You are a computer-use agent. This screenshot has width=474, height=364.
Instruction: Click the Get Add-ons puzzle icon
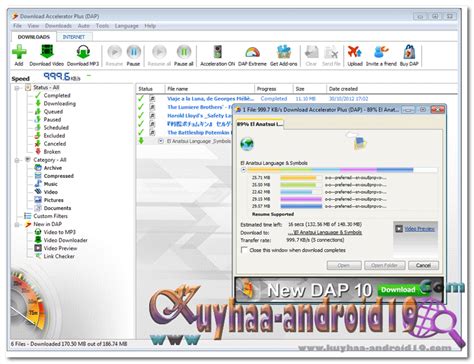284,52
